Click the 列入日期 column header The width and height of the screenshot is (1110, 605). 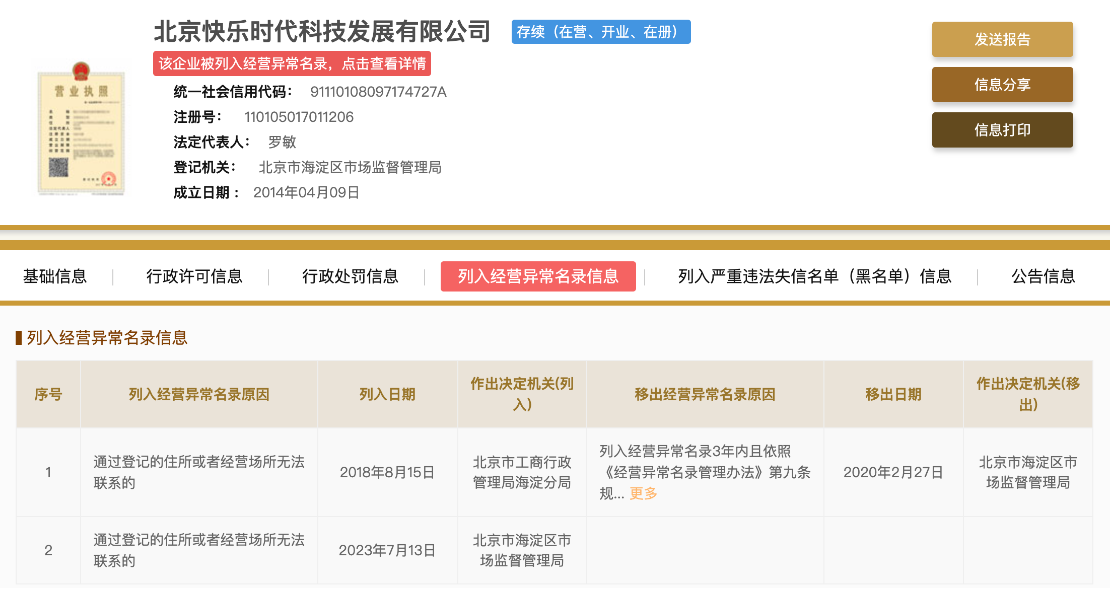coord(387,395)
